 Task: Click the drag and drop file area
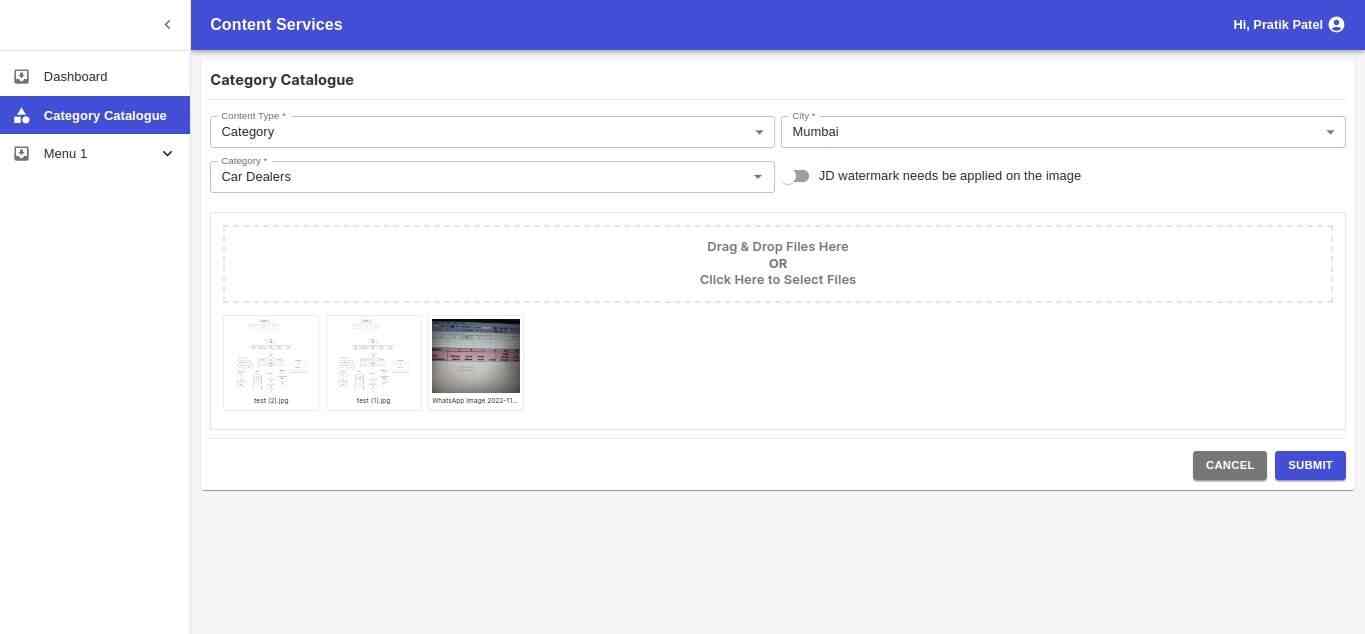click(x=777, y=264)
